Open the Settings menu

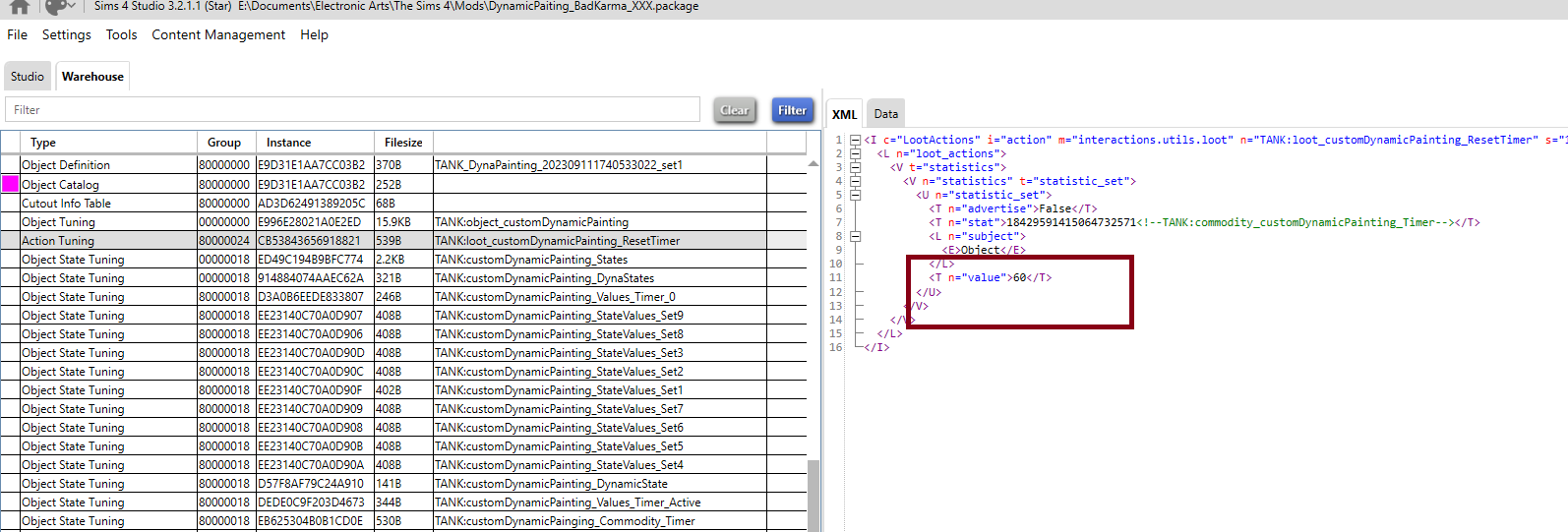[x=67, y=34]
